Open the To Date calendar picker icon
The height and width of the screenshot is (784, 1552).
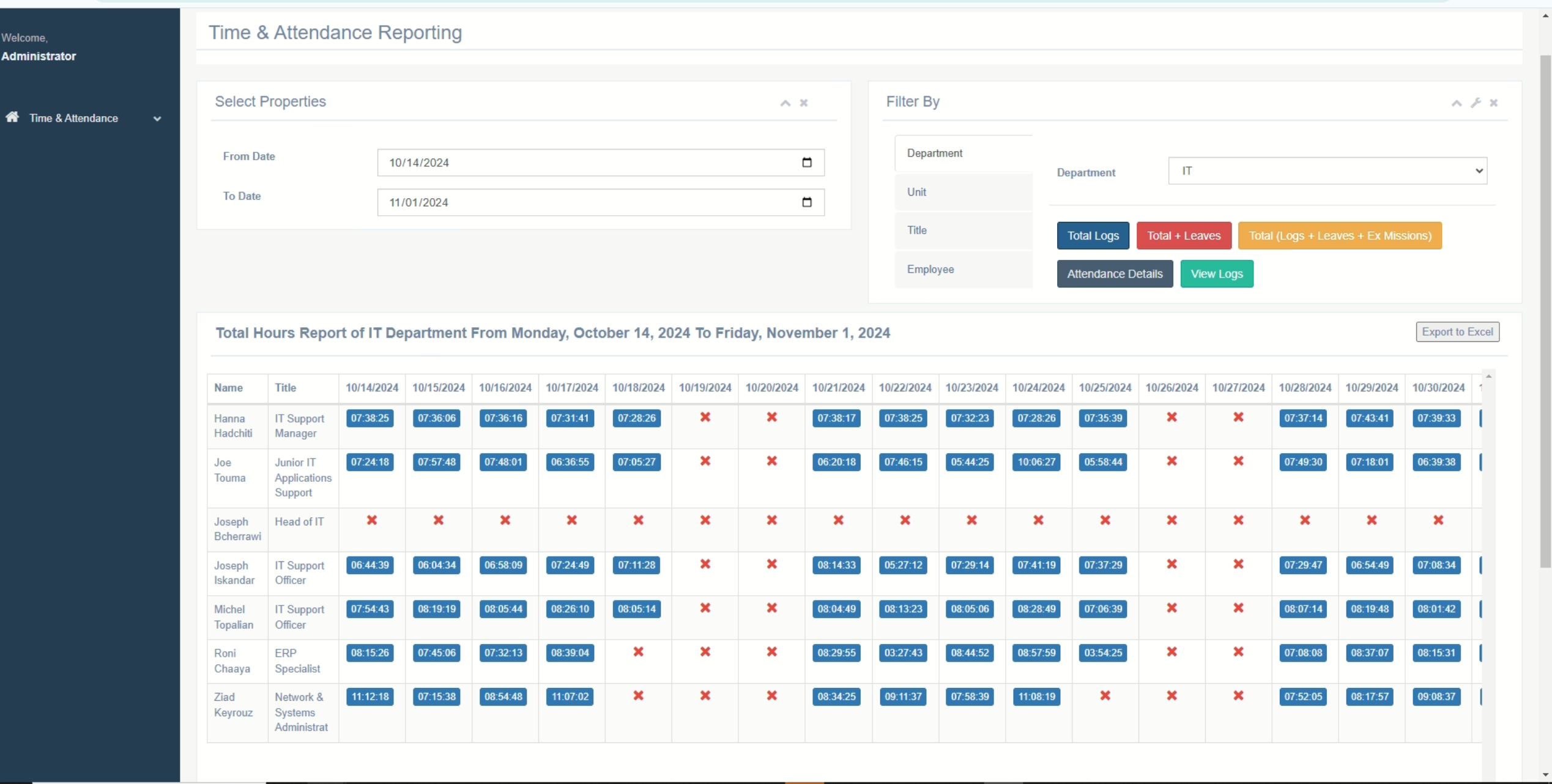click(806, 202)
